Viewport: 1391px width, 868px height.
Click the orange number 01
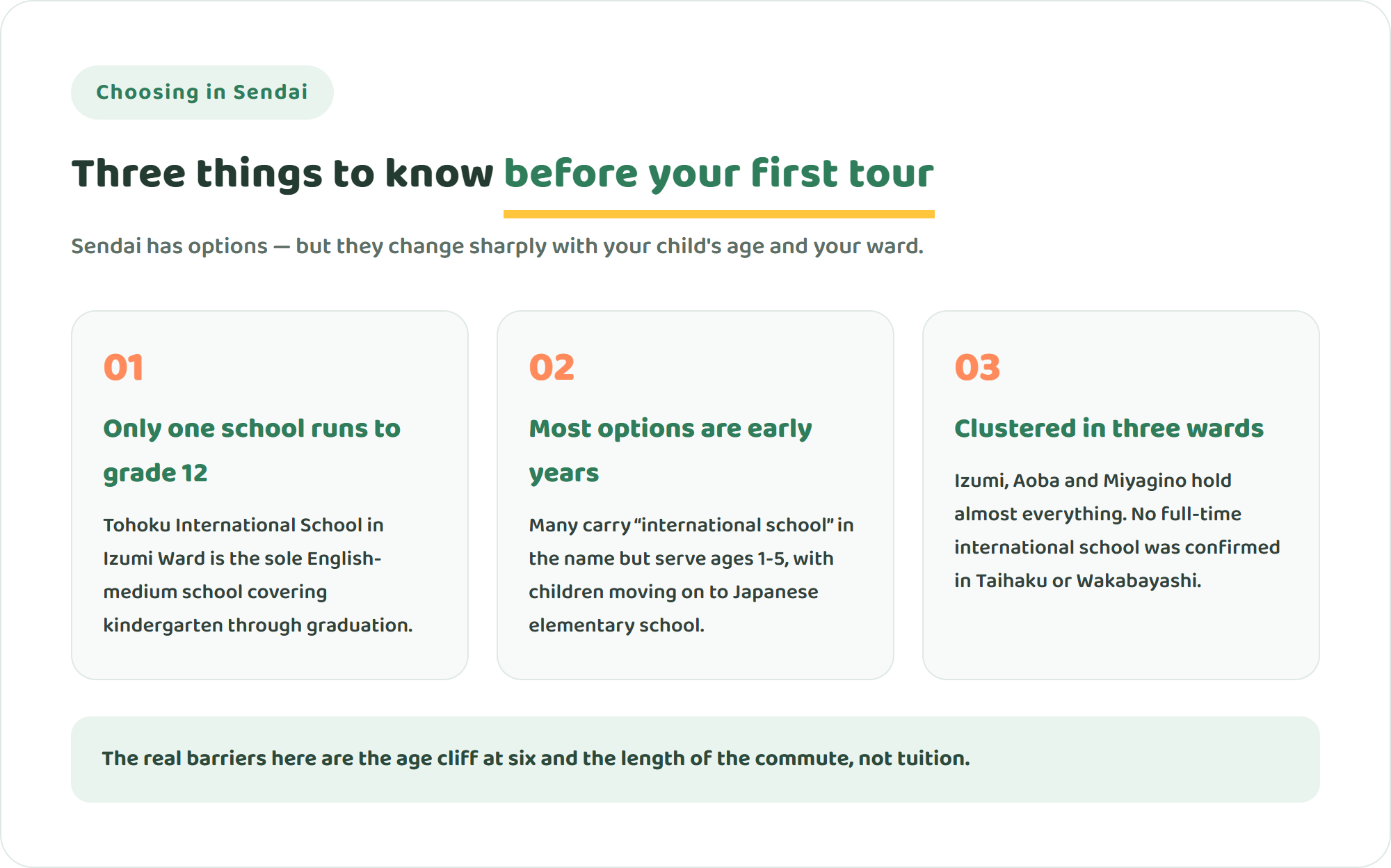pos(124,367)
